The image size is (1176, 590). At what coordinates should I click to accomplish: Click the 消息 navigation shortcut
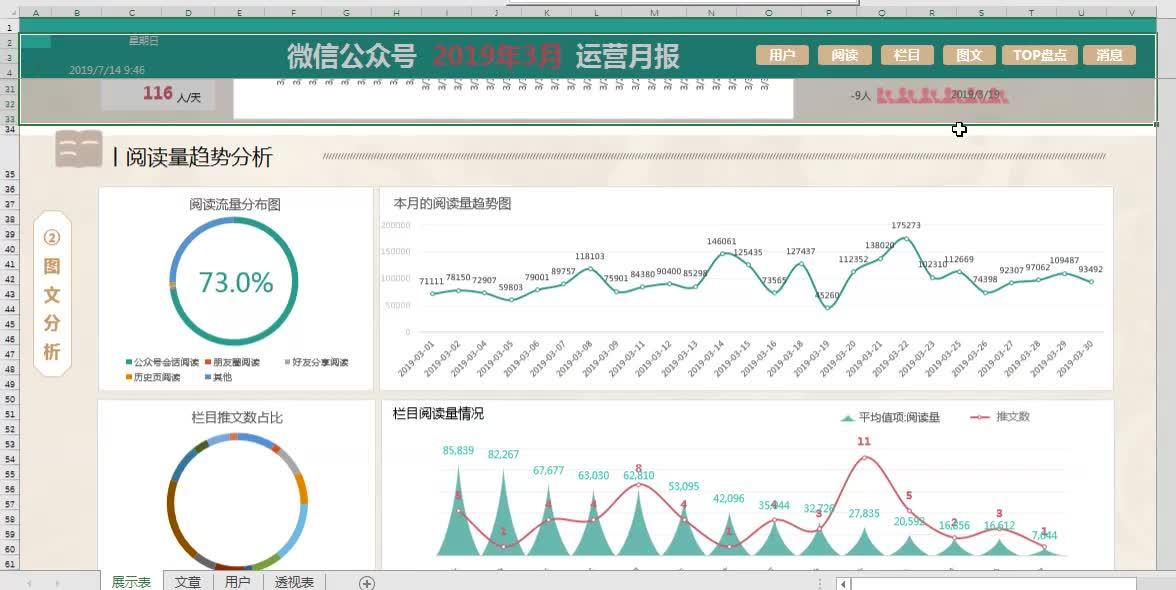pyautogui.click(x=1109, y=55)
